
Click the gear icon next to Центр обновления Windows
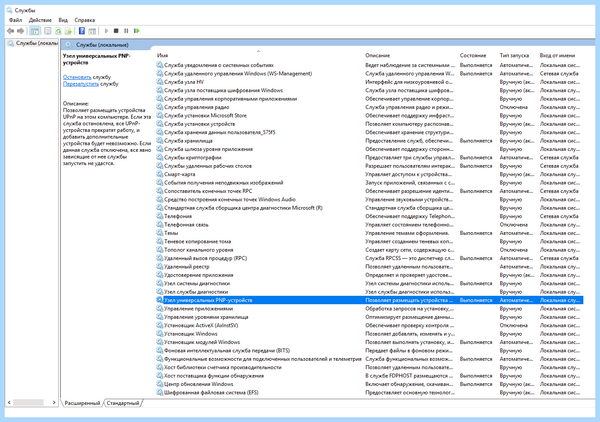coord(160,384)
